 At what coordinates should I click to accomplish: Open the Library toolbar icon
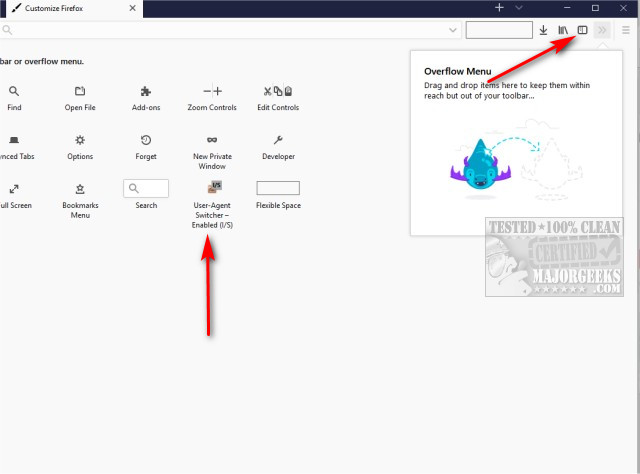click(x=563, y=30)
